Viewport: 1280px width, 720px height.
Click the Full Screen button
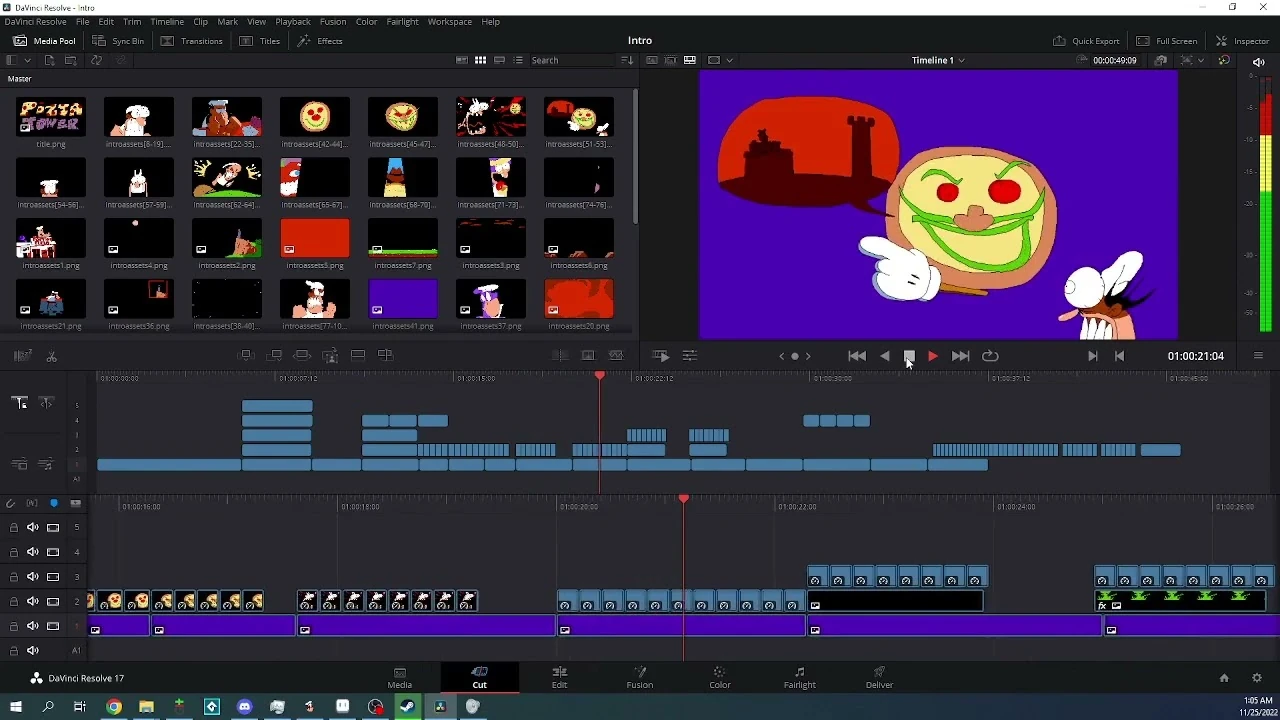[1167, 41]
